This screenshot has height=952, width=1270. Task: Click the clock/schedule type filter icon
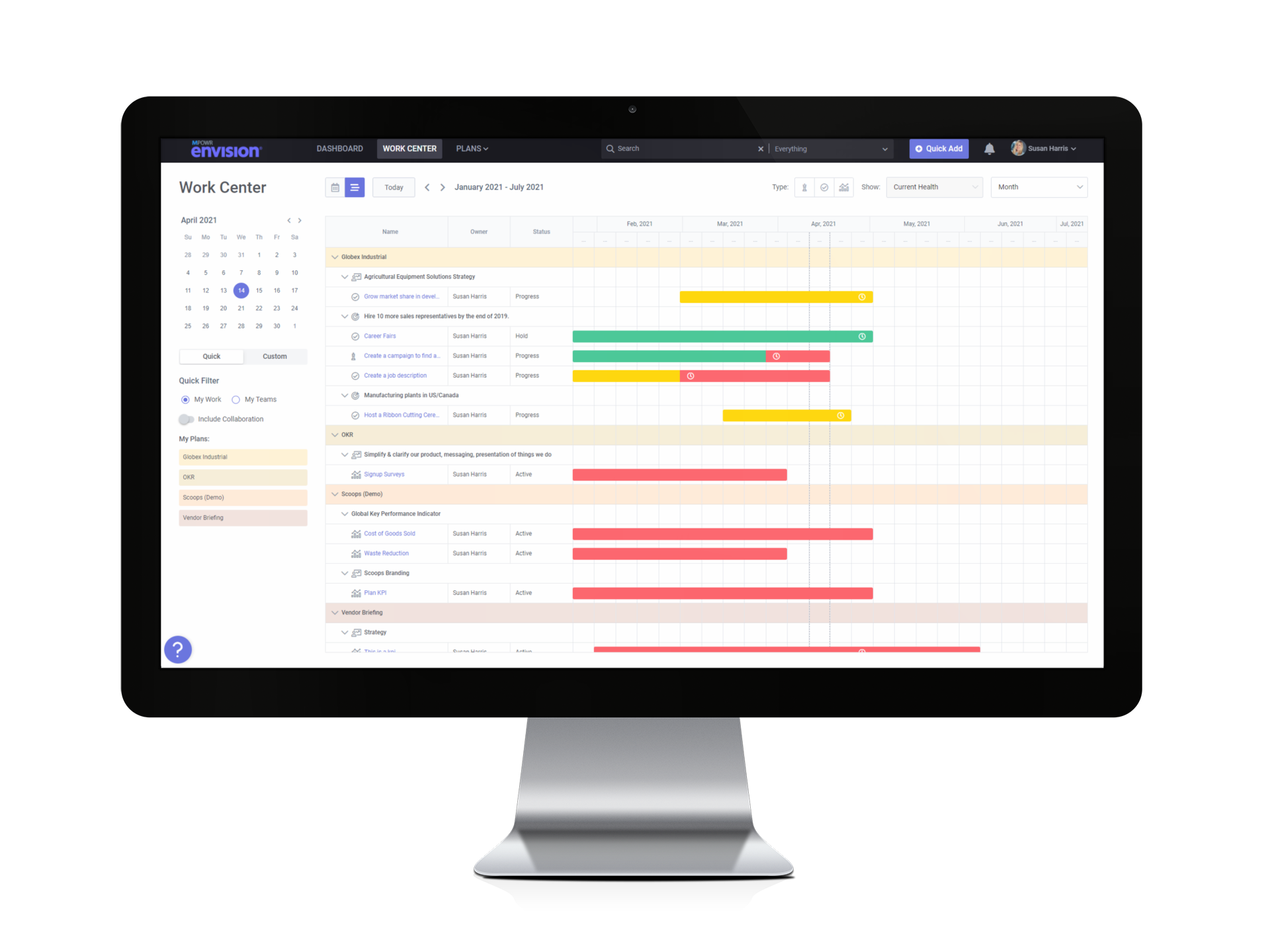tap(823, 188)
